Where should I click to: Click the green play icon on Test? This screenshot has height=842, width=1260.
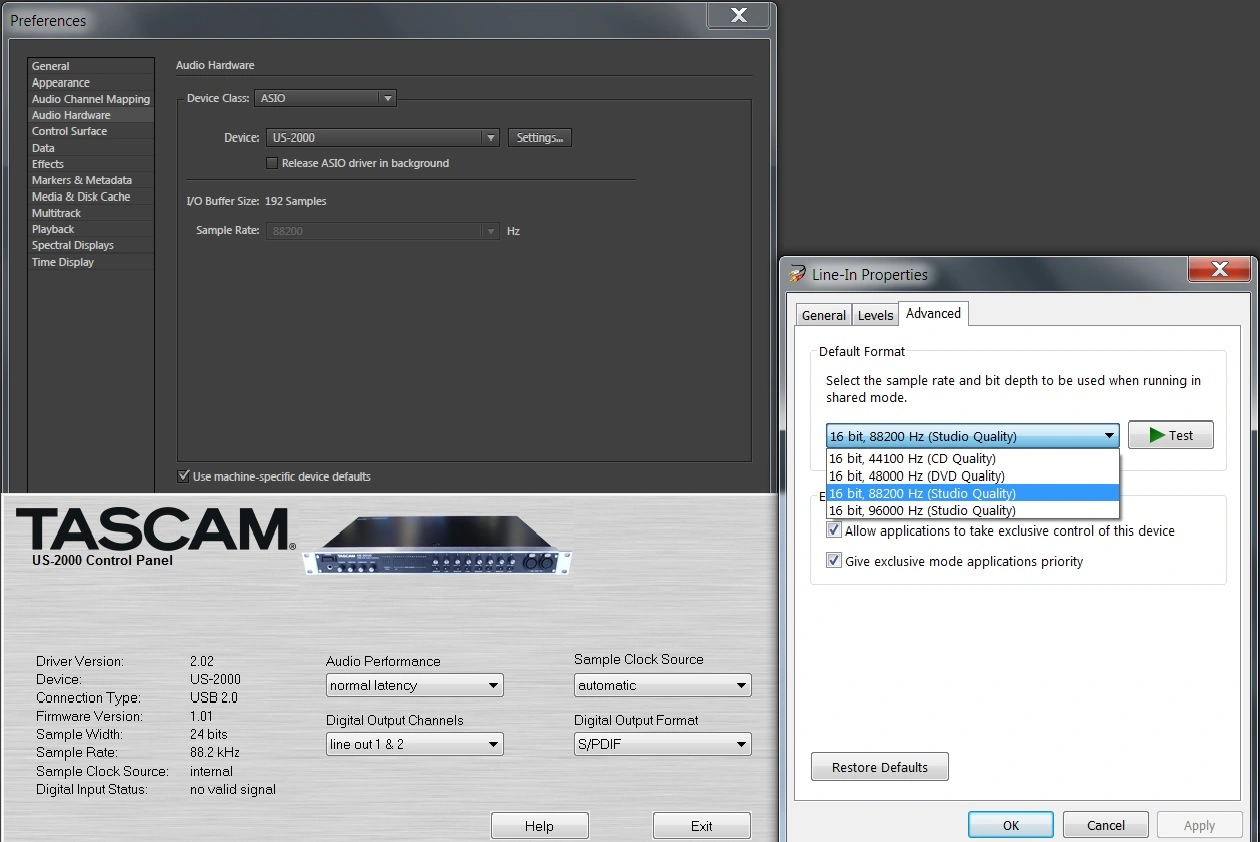(1157, 435)
